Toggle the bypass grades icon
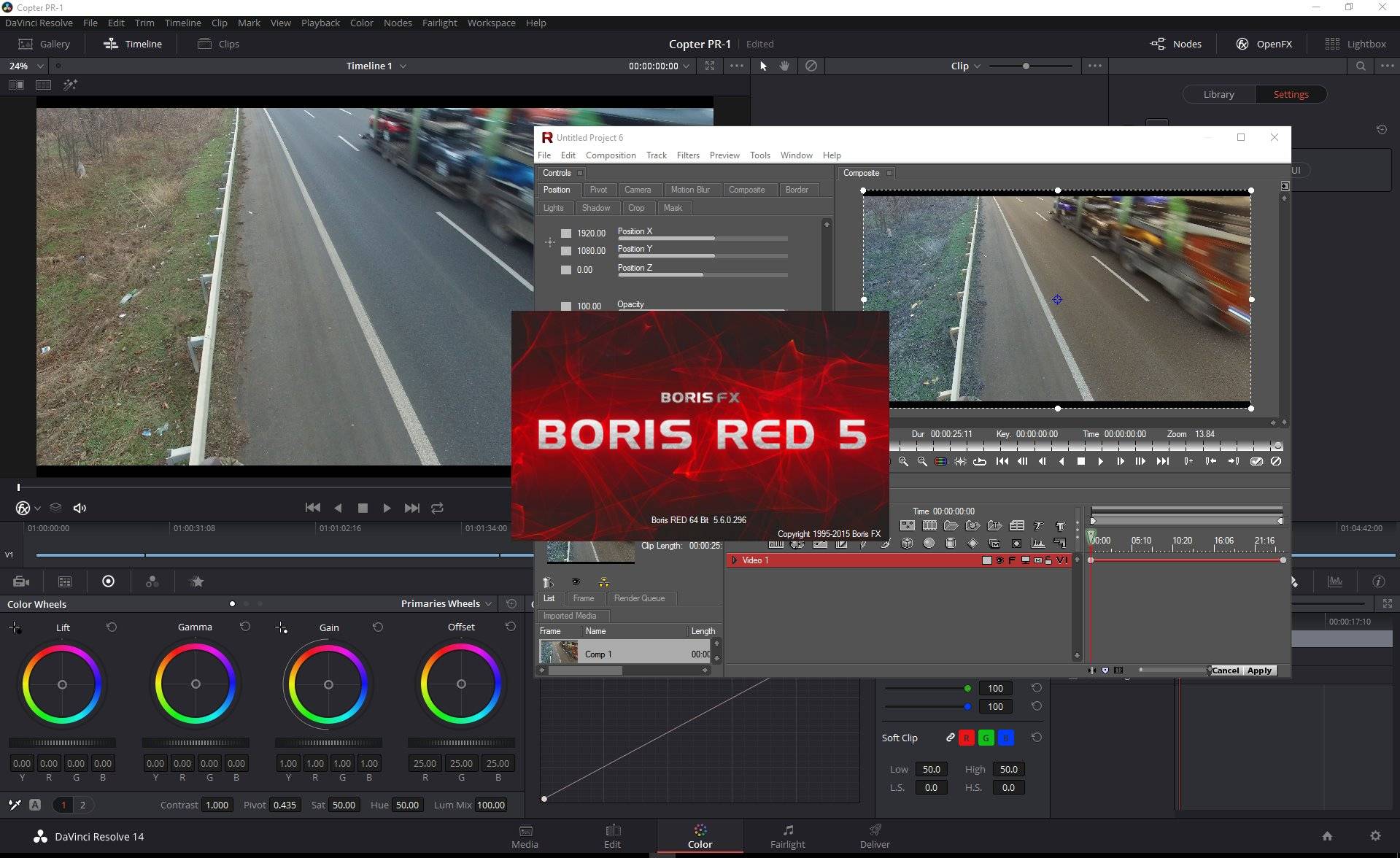1400x858 pixels. (811, 66)
